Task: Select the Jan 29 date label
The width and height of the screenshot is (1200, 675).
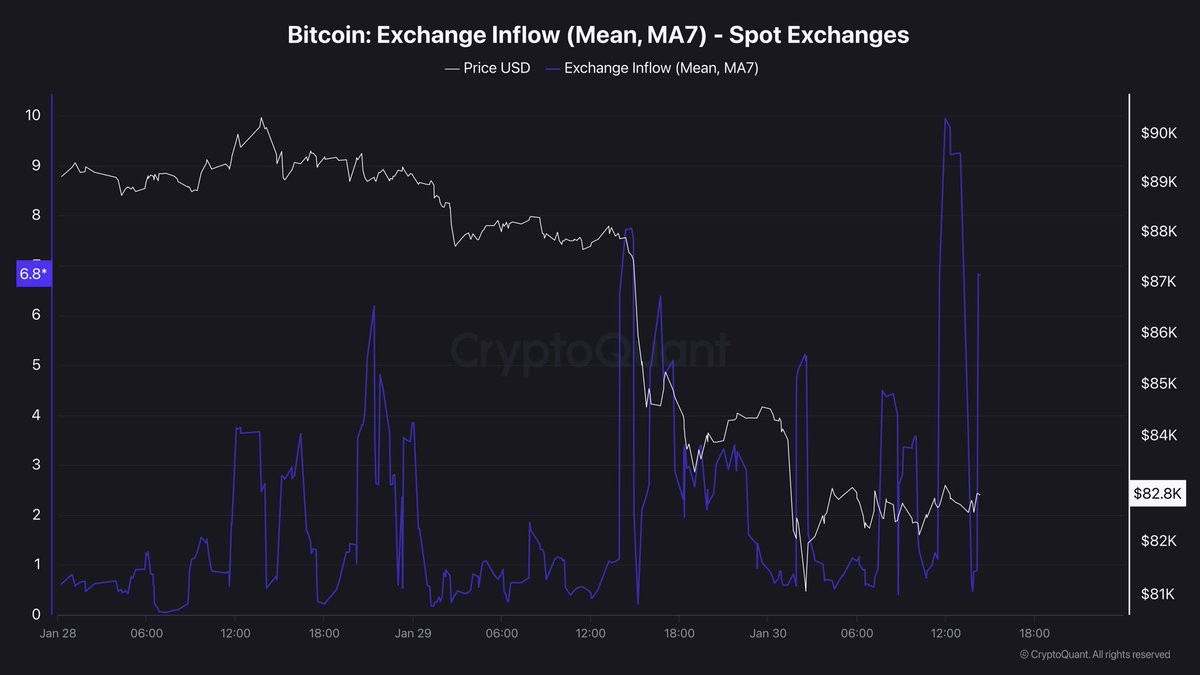Action: tap(413, 633)
